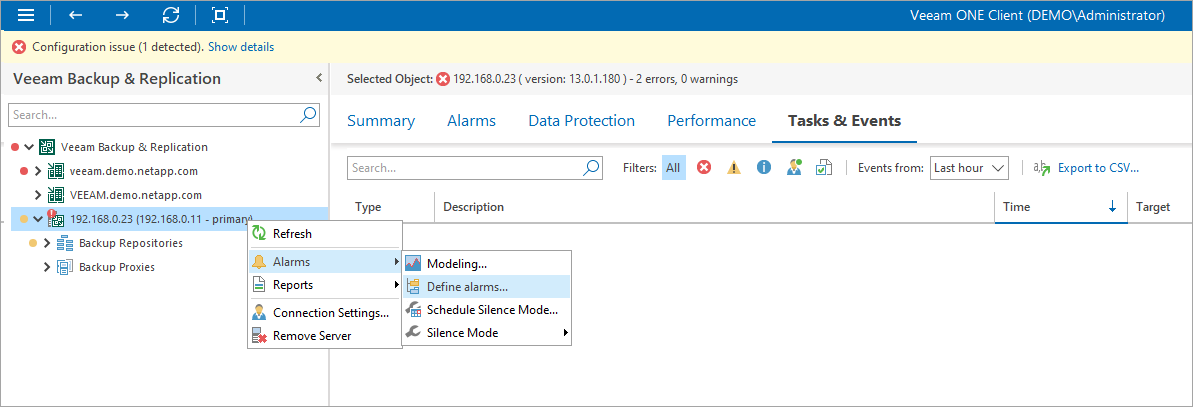Click the events search magnifier icon

point(592,168)
